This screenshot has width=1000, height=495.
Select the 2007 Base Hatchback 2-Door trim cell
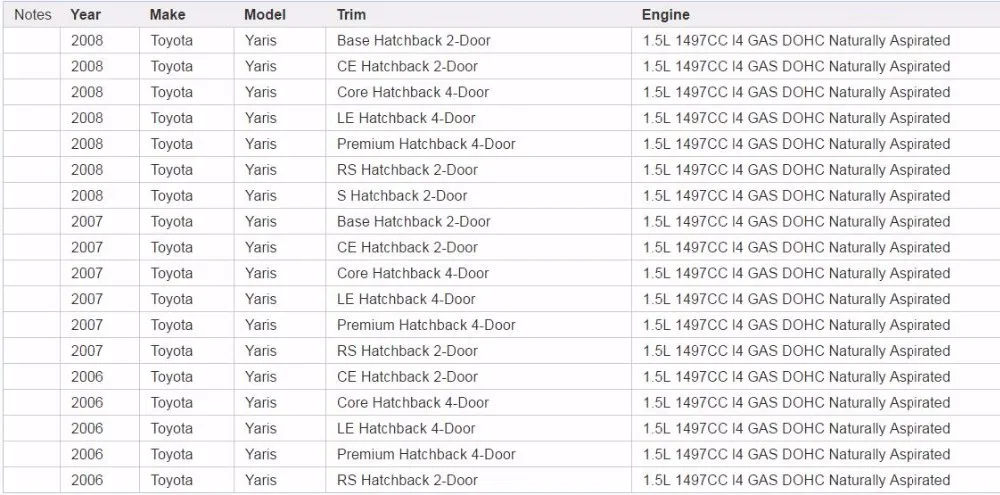(478, 221)
